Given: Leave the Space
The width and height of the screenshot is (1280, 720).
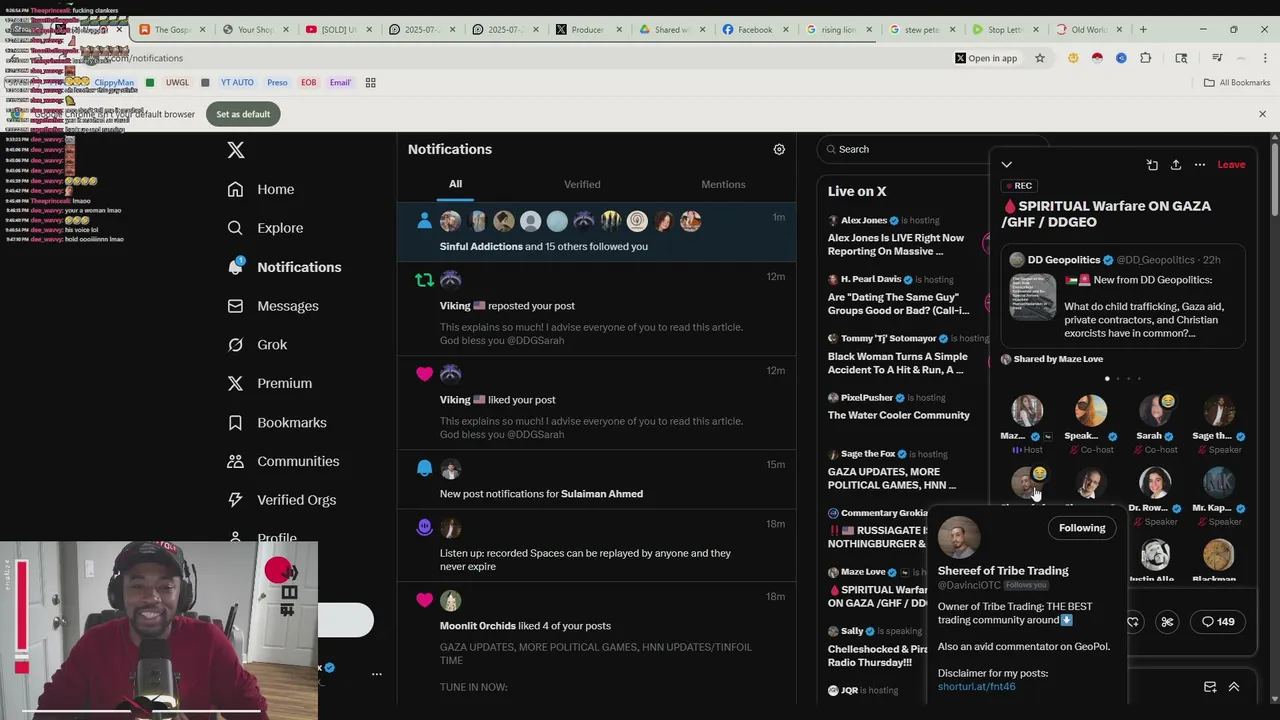Looking at the screenshot, I should [1231, 165].
